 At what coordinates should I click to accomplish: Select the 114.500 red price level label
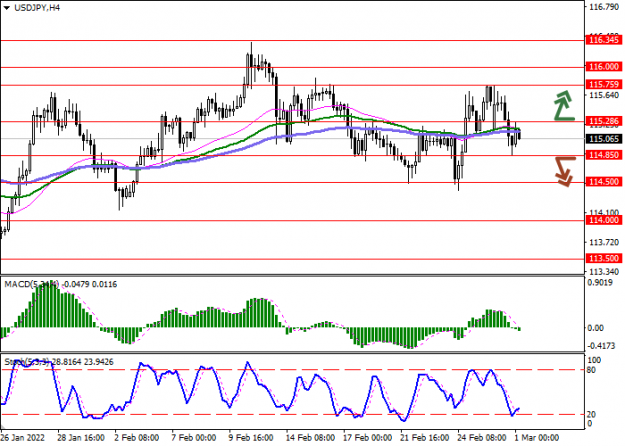click(604, 182)
